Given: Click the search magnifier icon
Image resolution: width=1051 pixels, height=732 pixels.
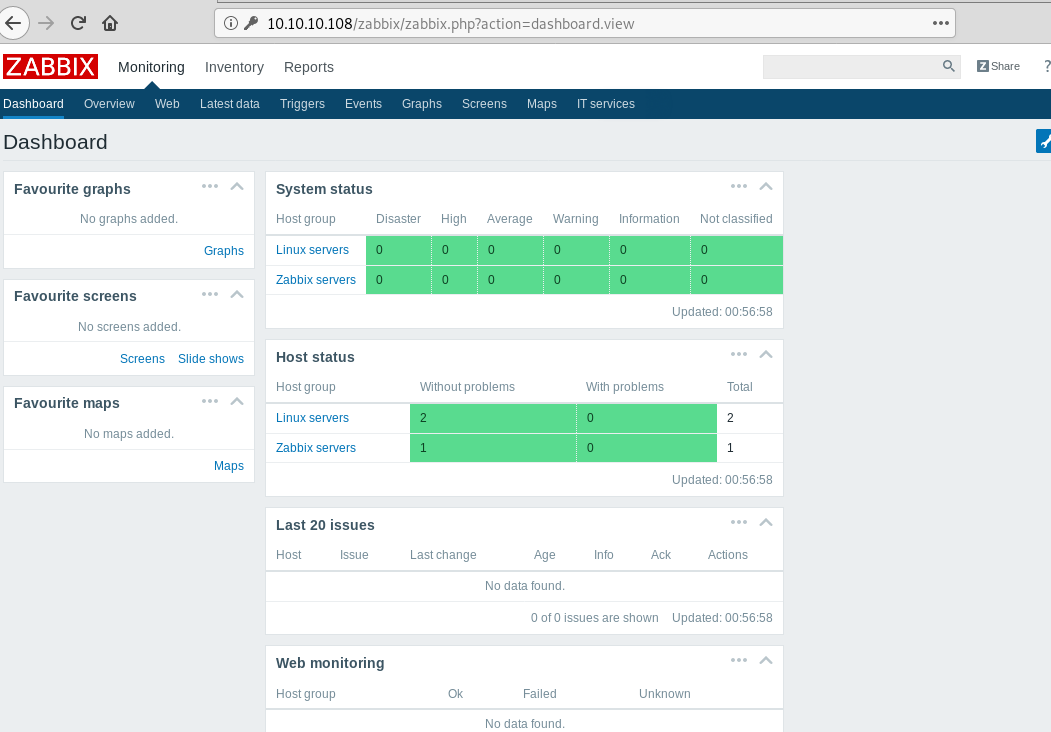Looking at the screenshot, I should [948, 66].
